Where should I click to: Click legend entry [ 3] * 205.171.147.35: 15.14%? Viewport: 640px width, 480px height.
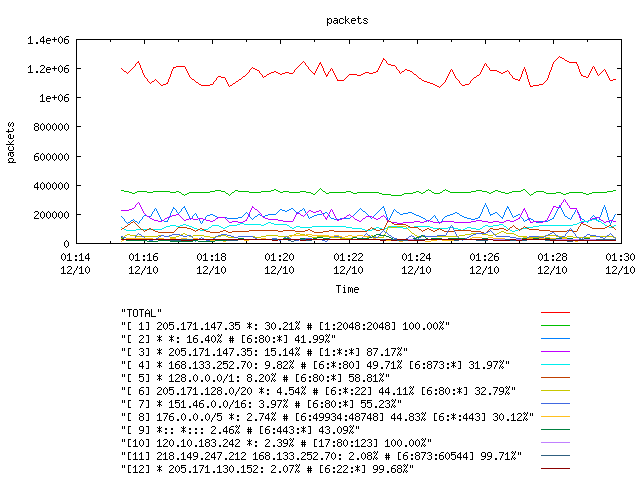click(x=264, y=352)
